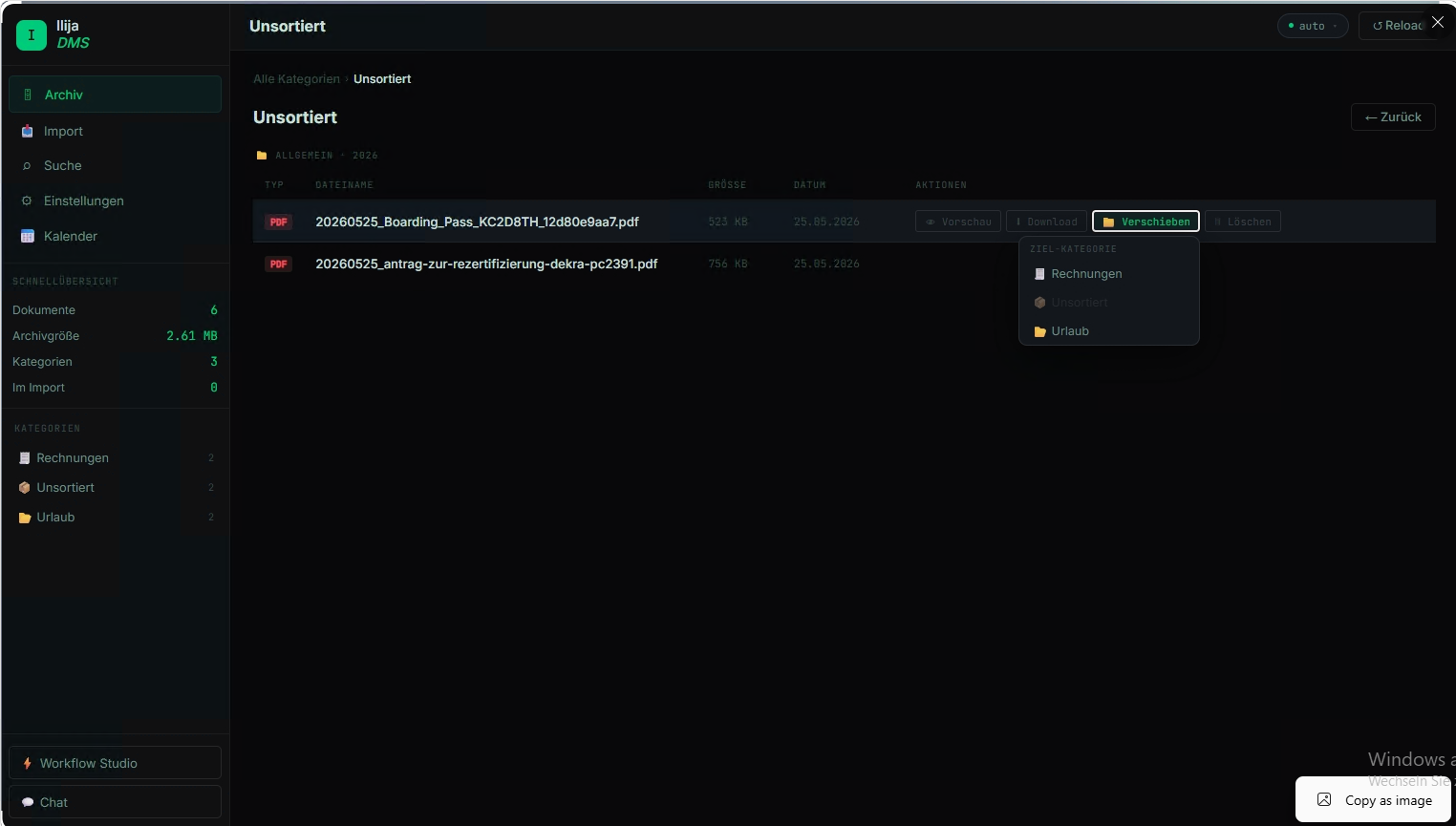Click the Zurück button
Image resolution: width=1456 pixels, height=826 pixels.
pyautogui.click(x=1393, y=116)
